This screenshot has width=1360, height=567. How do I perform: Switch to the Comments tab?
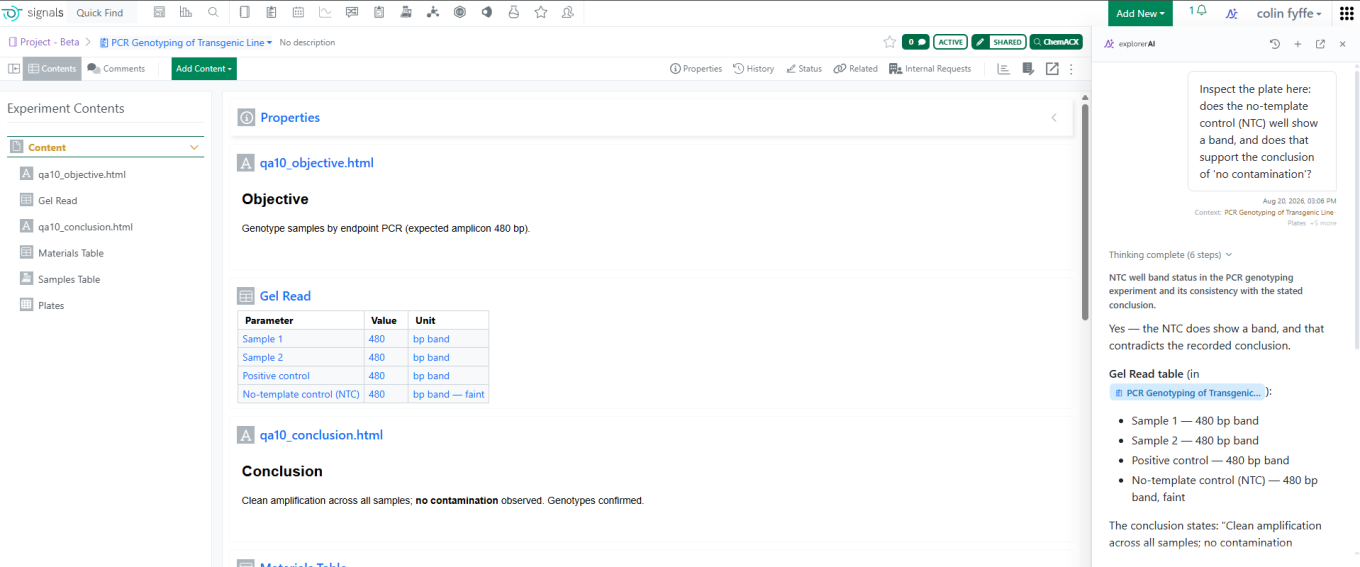tap(116, 69)
